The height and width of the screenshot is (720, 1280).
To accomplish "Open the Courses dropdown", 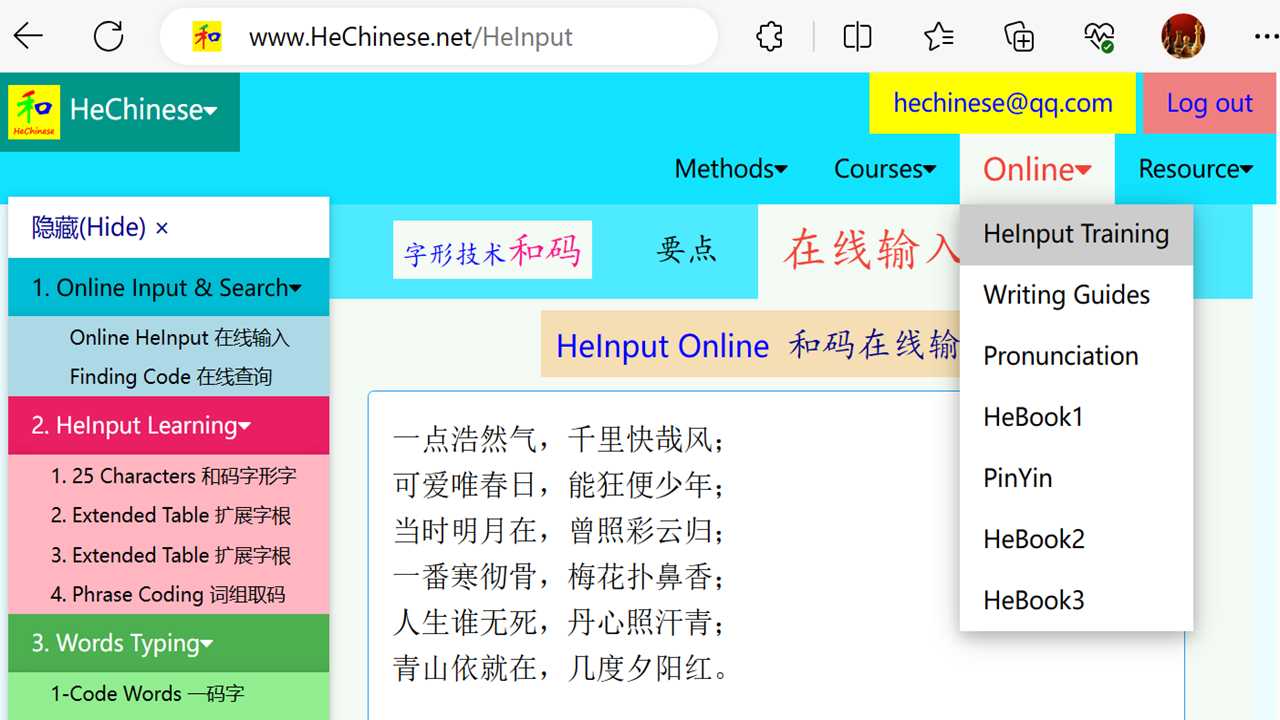I will [x=884, y=168].
